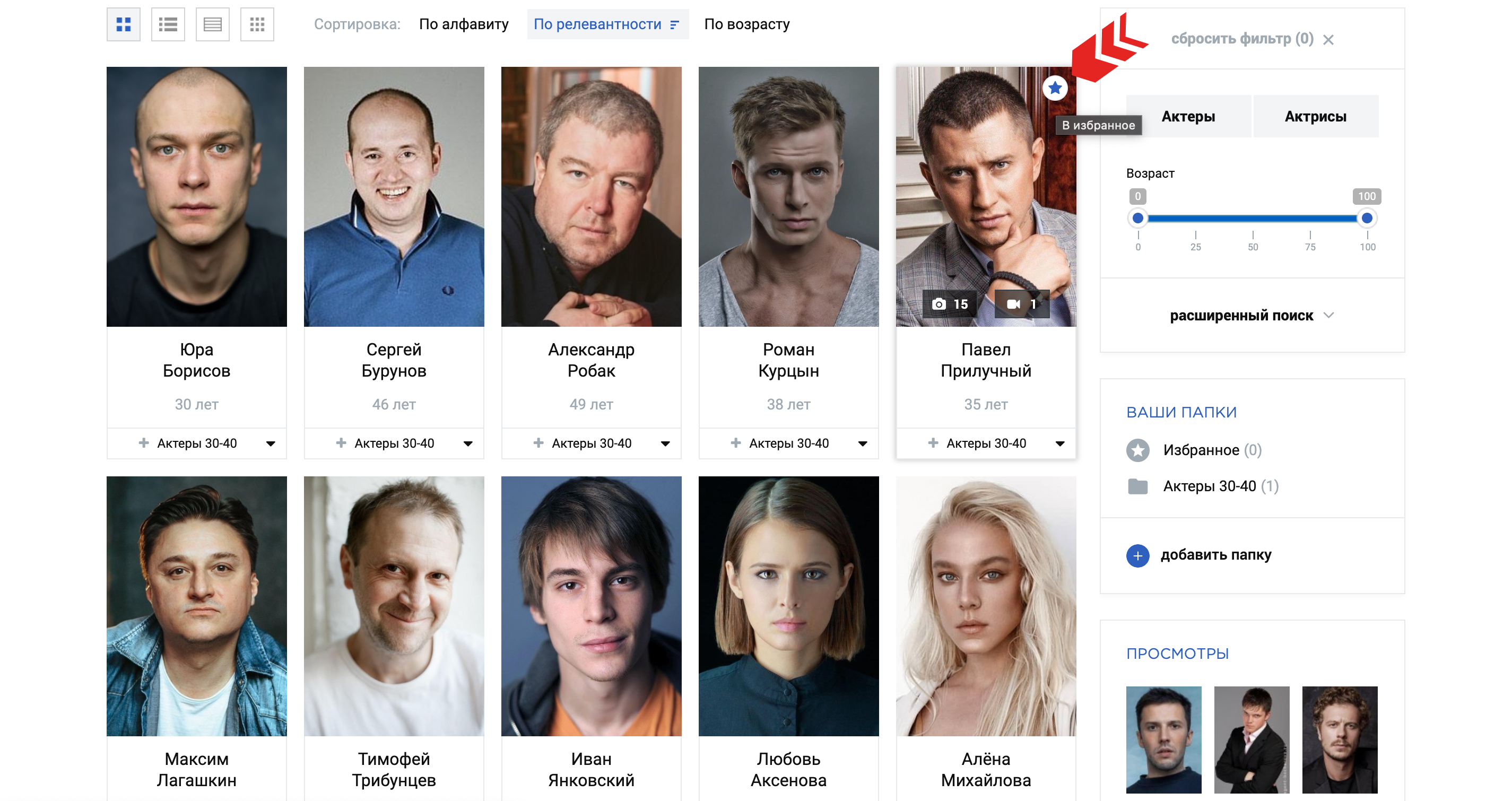Sort by По возрасту
The height and width of the screenshot is (801, 1512).
pyautogui.click(x=746, y=24)
